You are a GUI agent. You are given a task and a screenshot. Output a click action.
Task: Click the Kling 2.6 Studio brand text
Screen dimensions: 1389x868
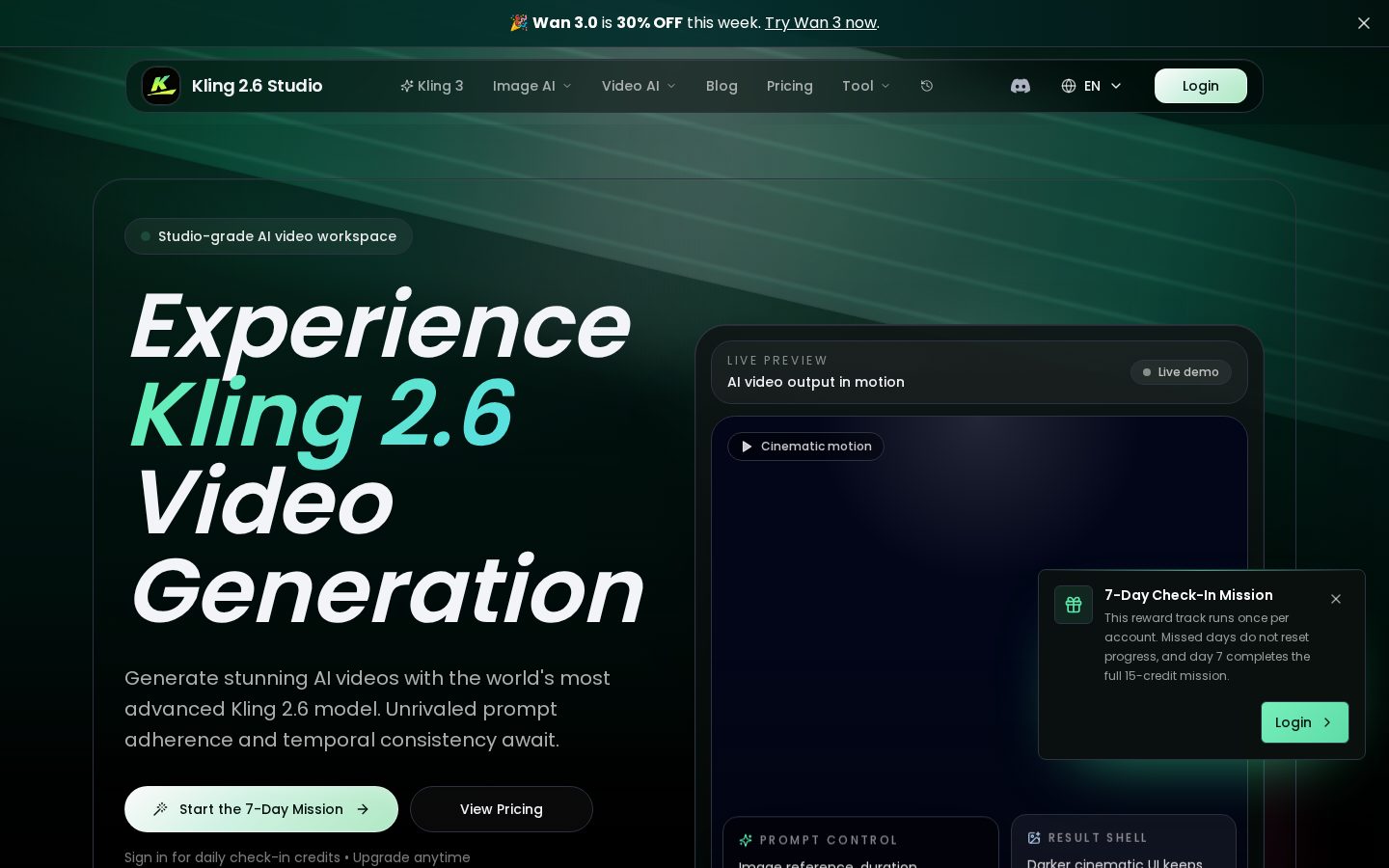click(258, 86)
